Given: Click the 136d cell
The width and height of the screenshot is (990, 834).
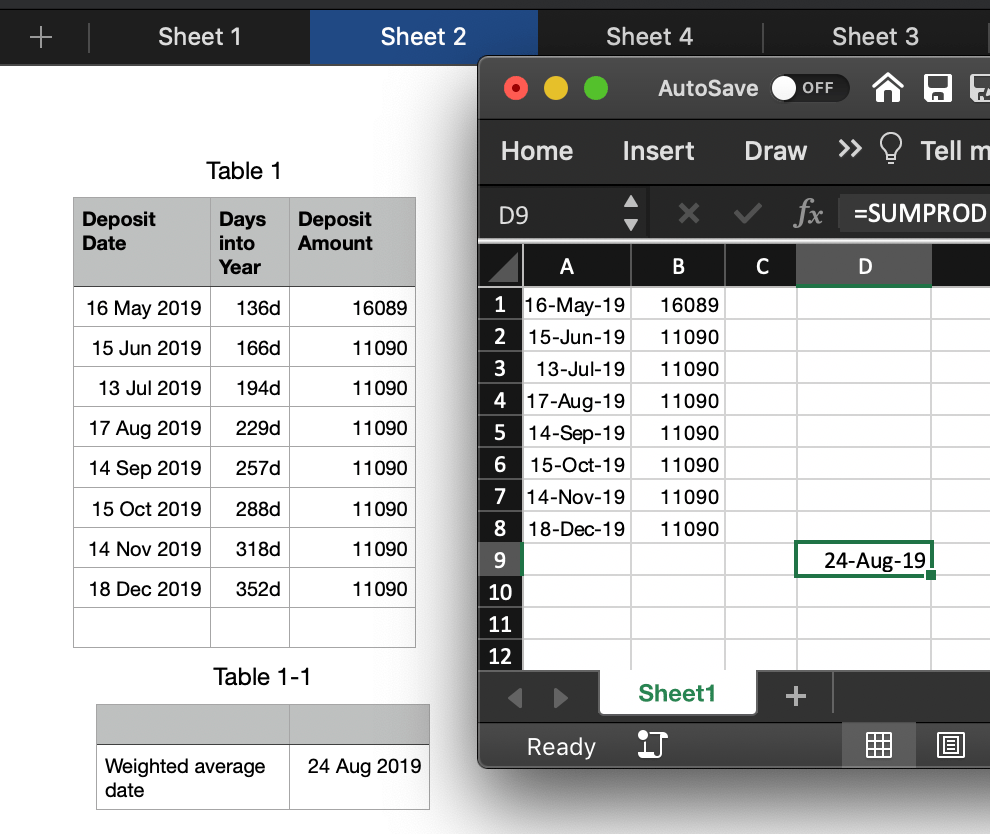Looking at the screenshot, I should click(x=250, y=307).
